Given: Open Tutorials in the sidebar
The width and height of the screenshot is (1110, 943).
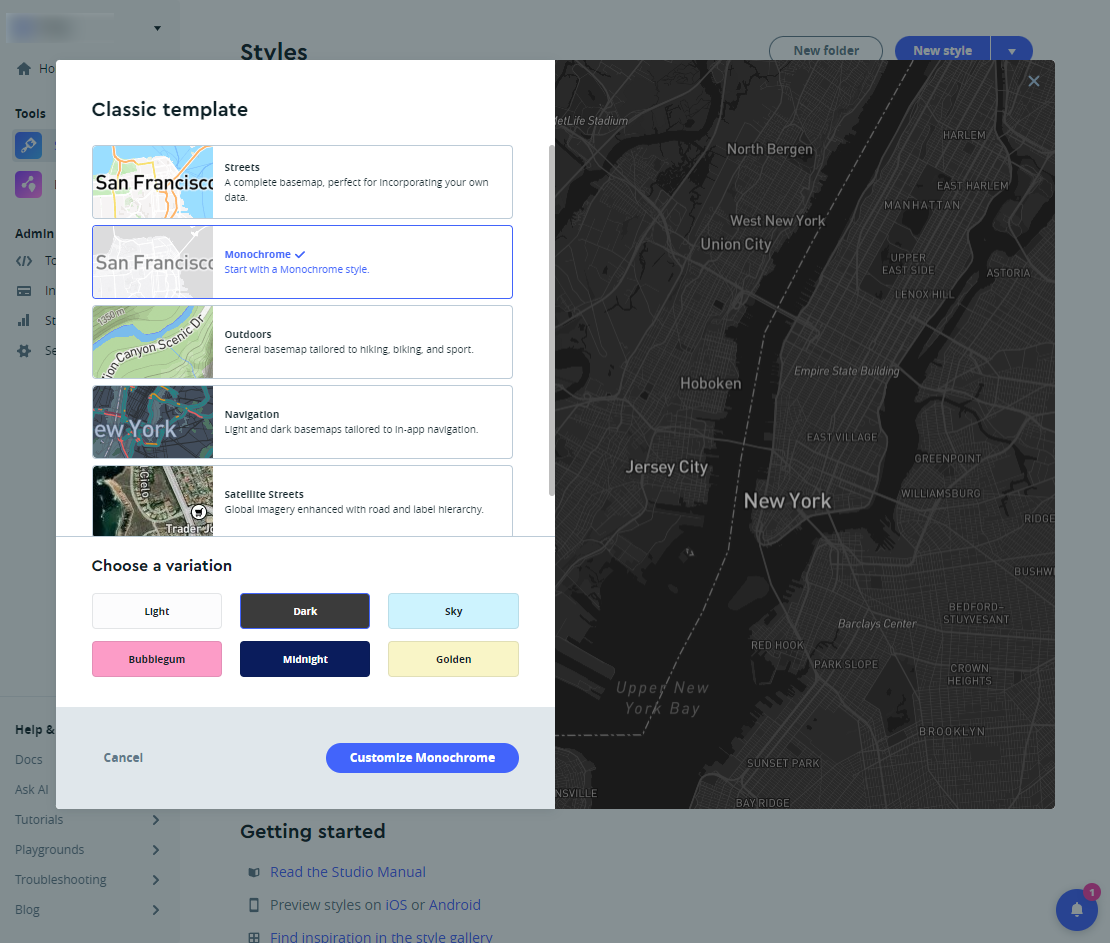Looking at the screenshot, I should [x=39, y=820].
